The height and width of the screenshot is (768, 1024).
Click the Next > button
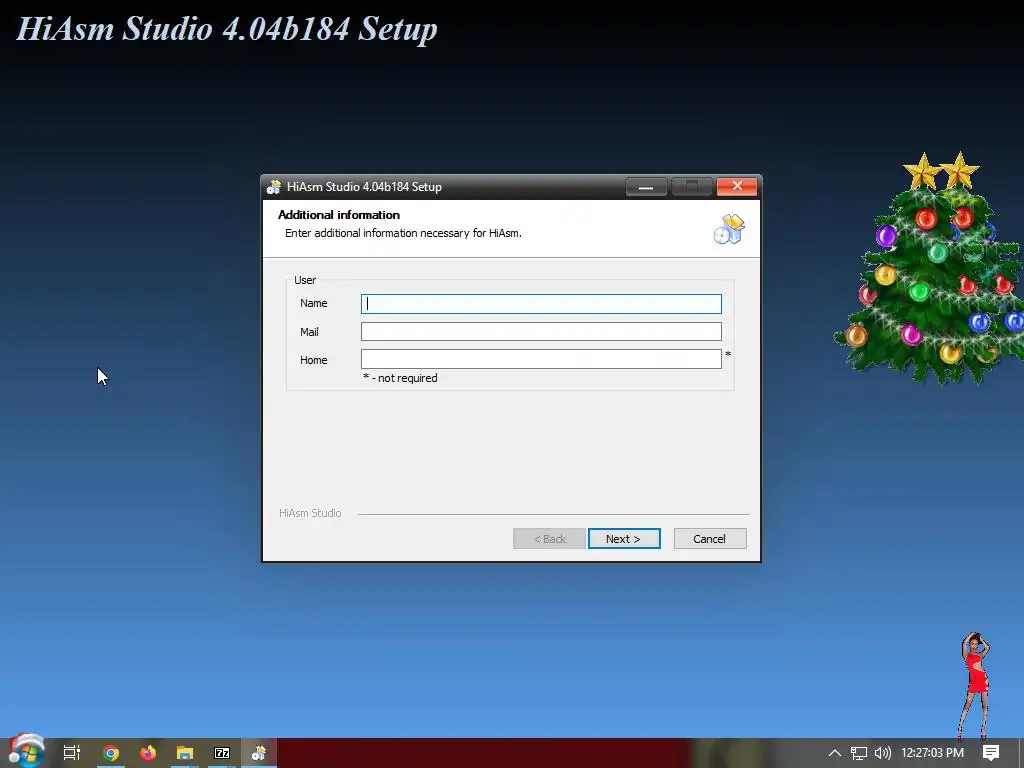624,539
